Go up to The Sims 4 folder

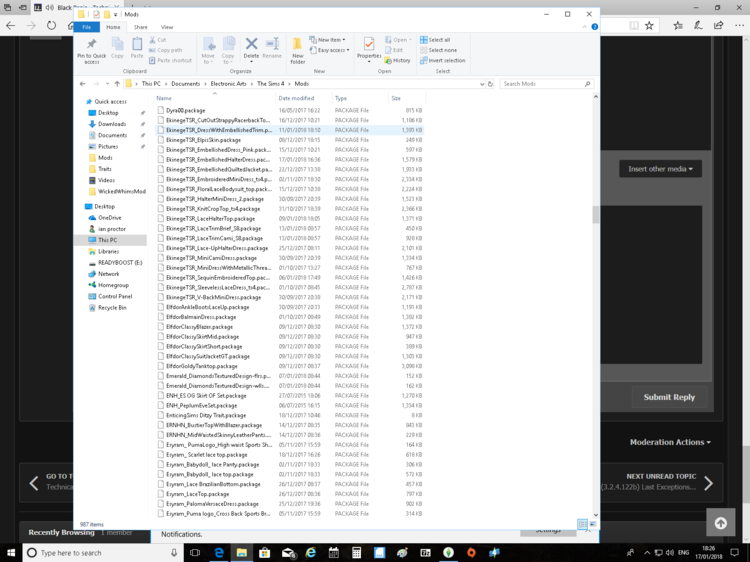pyautogui.click(x=117, y=84)
